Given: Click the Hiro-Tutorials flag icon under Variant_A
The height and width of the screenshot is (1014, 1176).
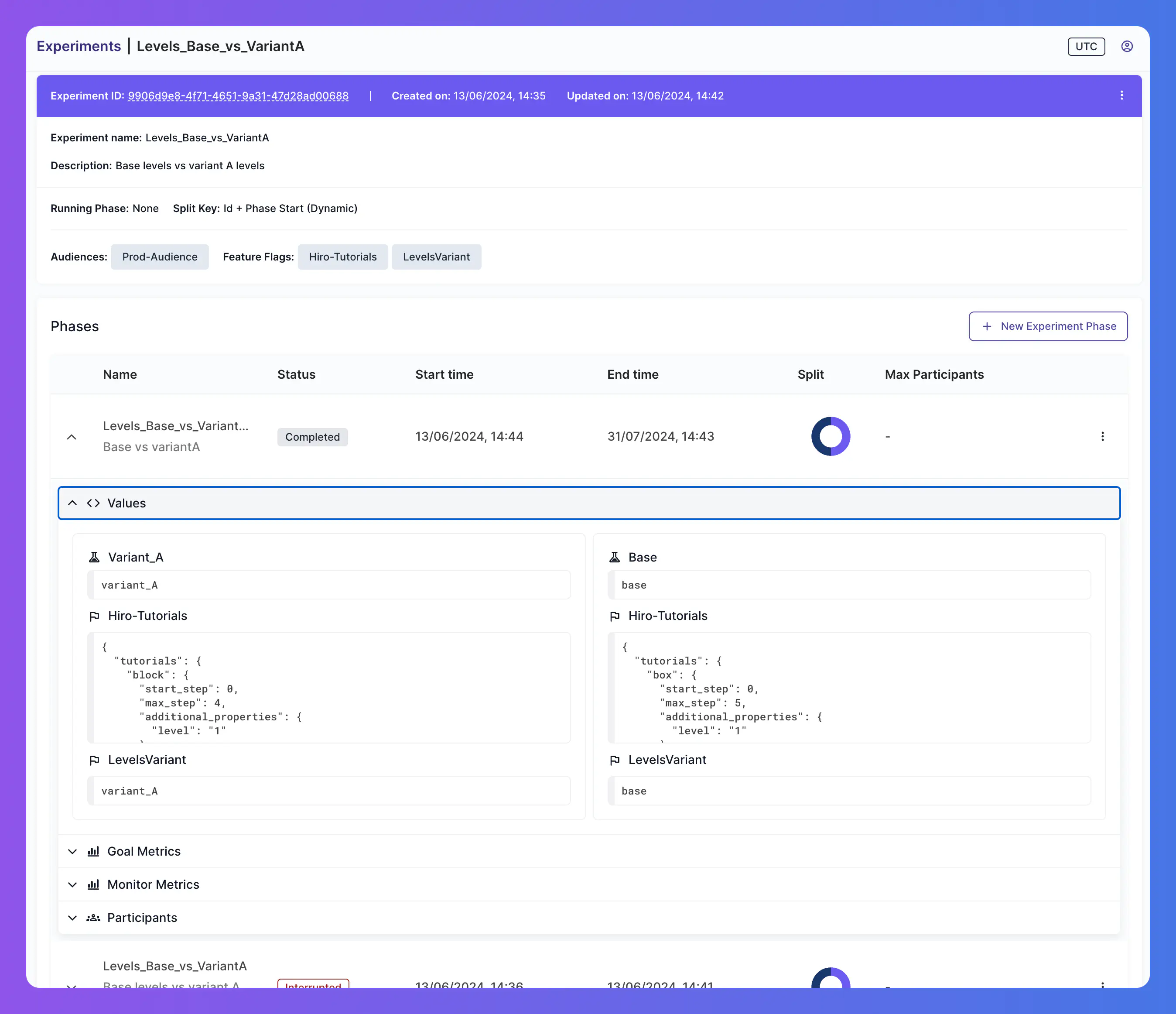Looking at the screenshot, I should coord(94,616).
